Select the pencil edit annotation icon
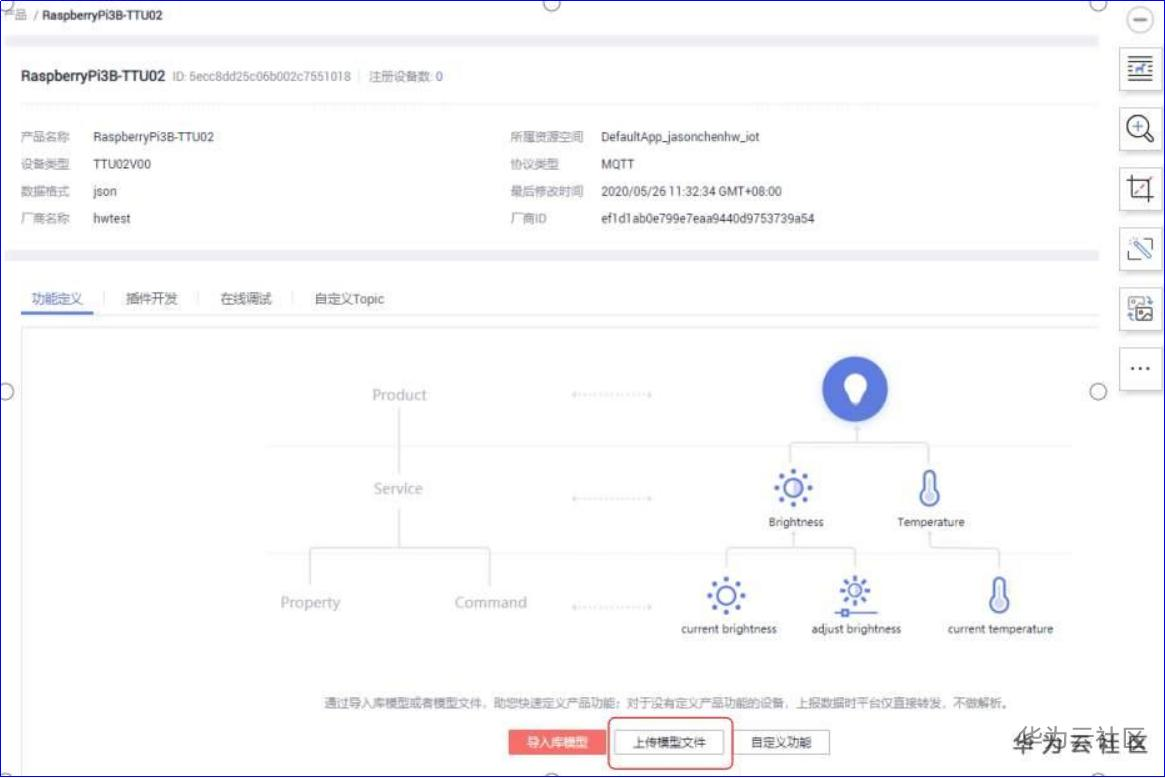1165x778 pixels. tap(1140, 249)
